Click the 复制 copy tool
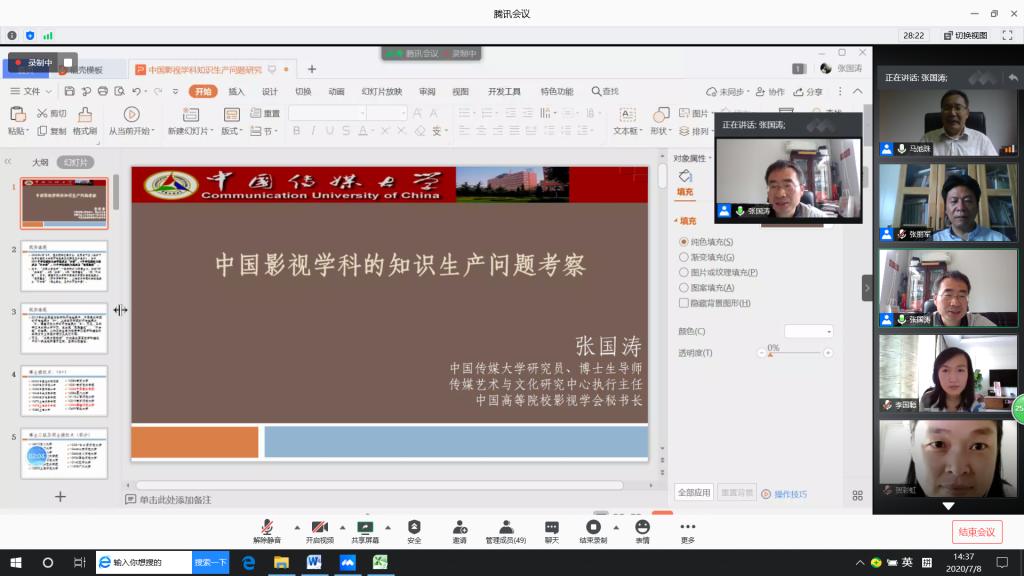Viewport: 1024px width, 576px height. (52, 131)
